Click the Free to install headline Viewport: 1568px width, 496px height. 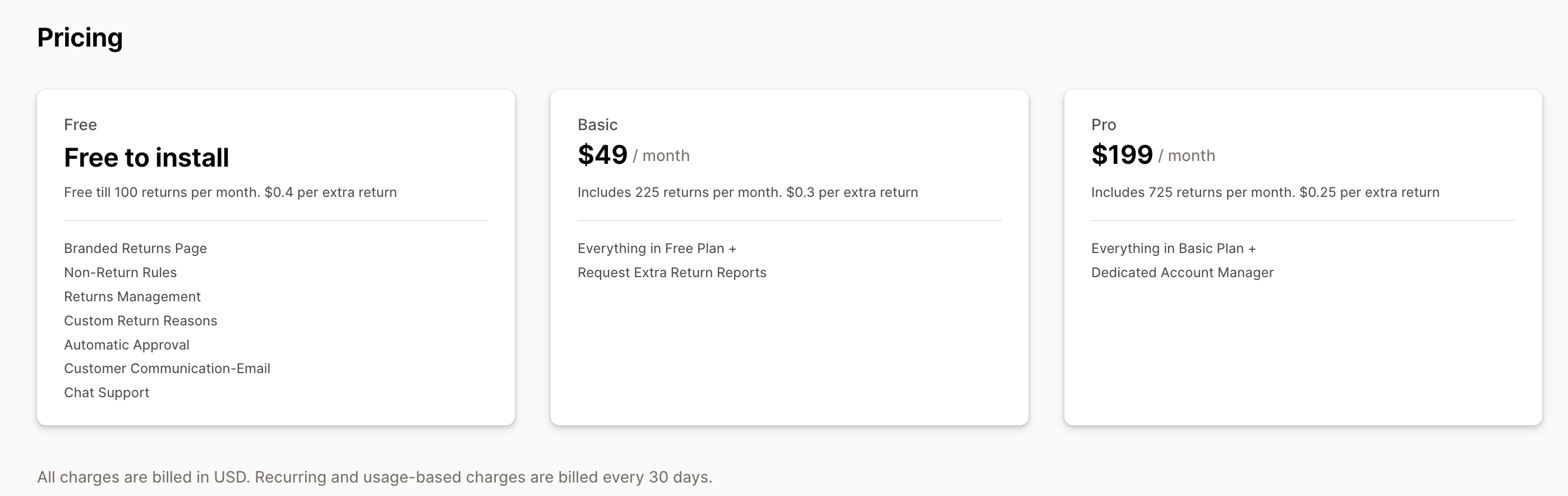[x=147, y=158]
